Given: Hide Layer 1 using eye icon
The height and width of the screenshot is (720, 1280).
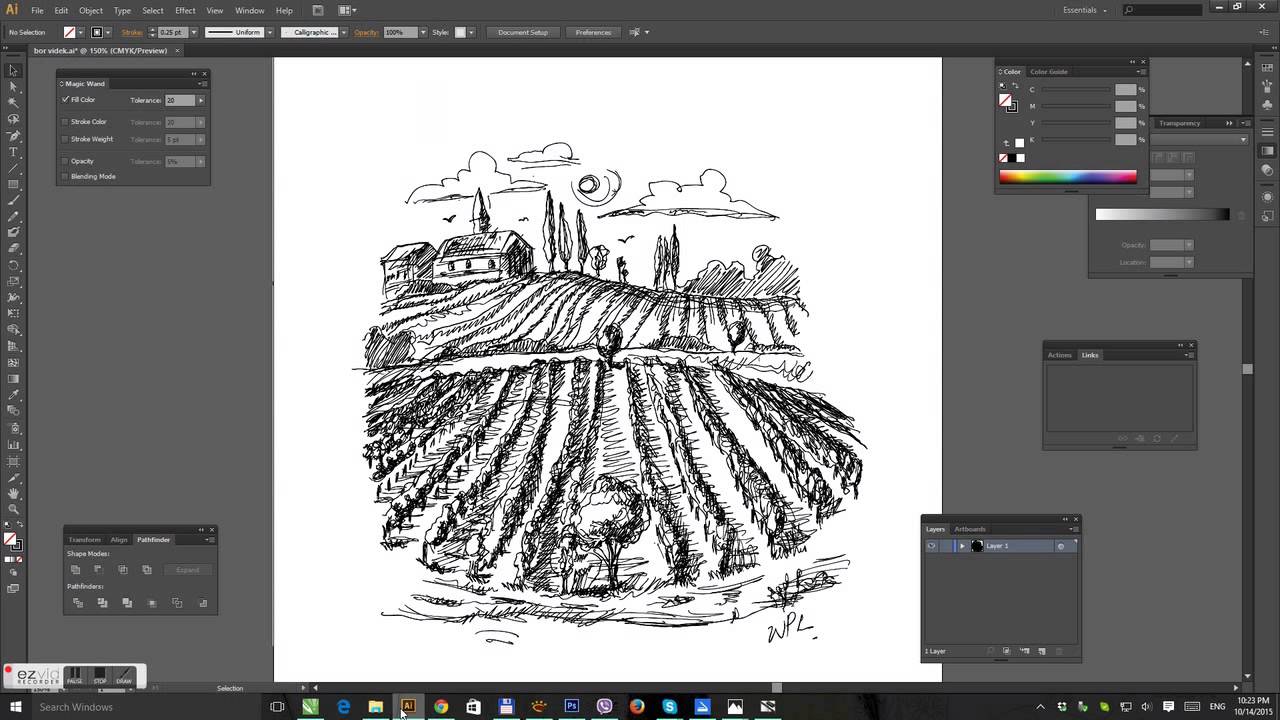Looking at the screenshot, I should click(x=931, y=546).
